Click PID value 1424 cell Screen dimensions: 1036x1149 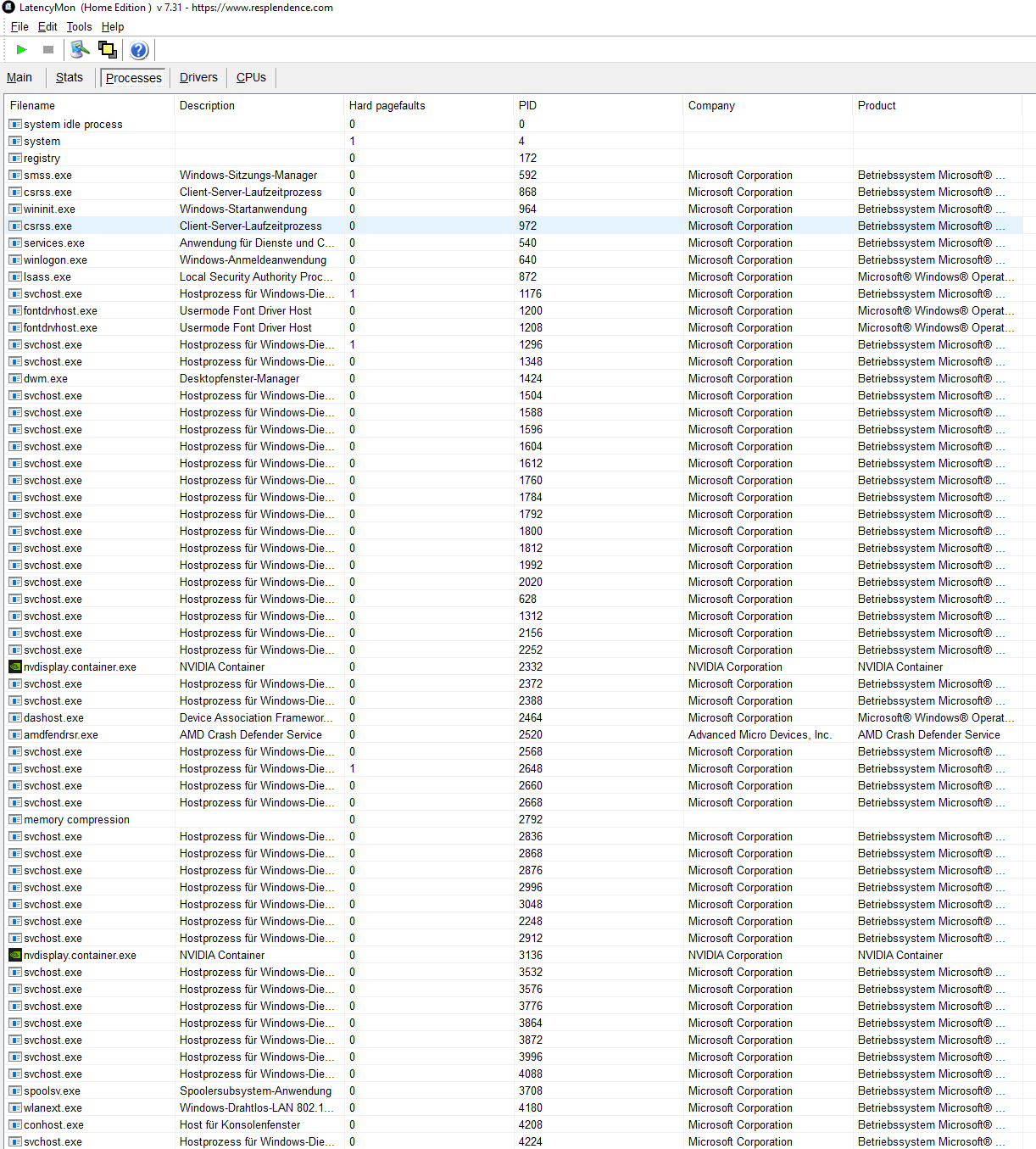pyautogui.click(x=531, y=378)
